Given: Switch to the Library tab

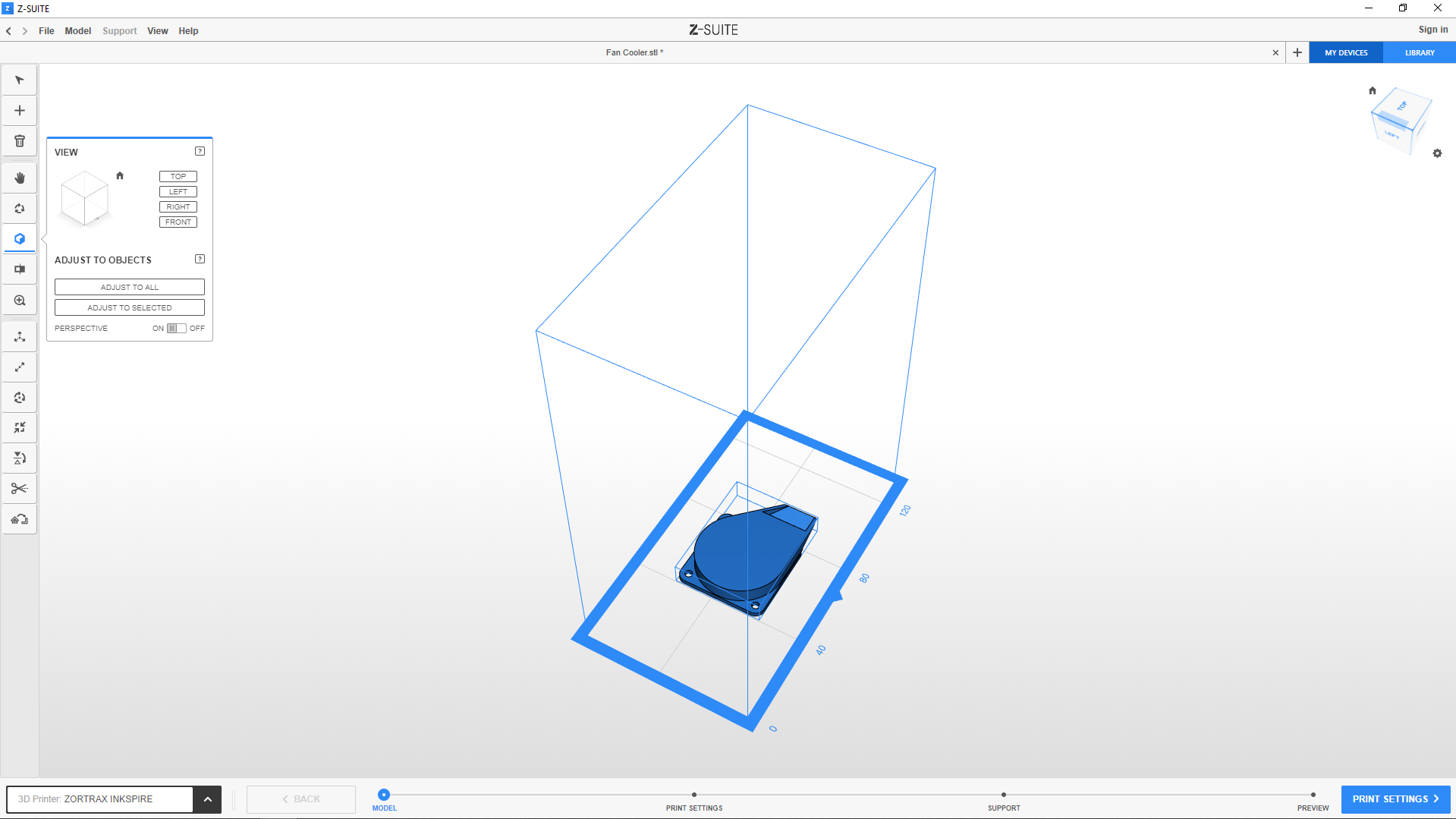Looking at the screenshot, I should point(1419,53).
